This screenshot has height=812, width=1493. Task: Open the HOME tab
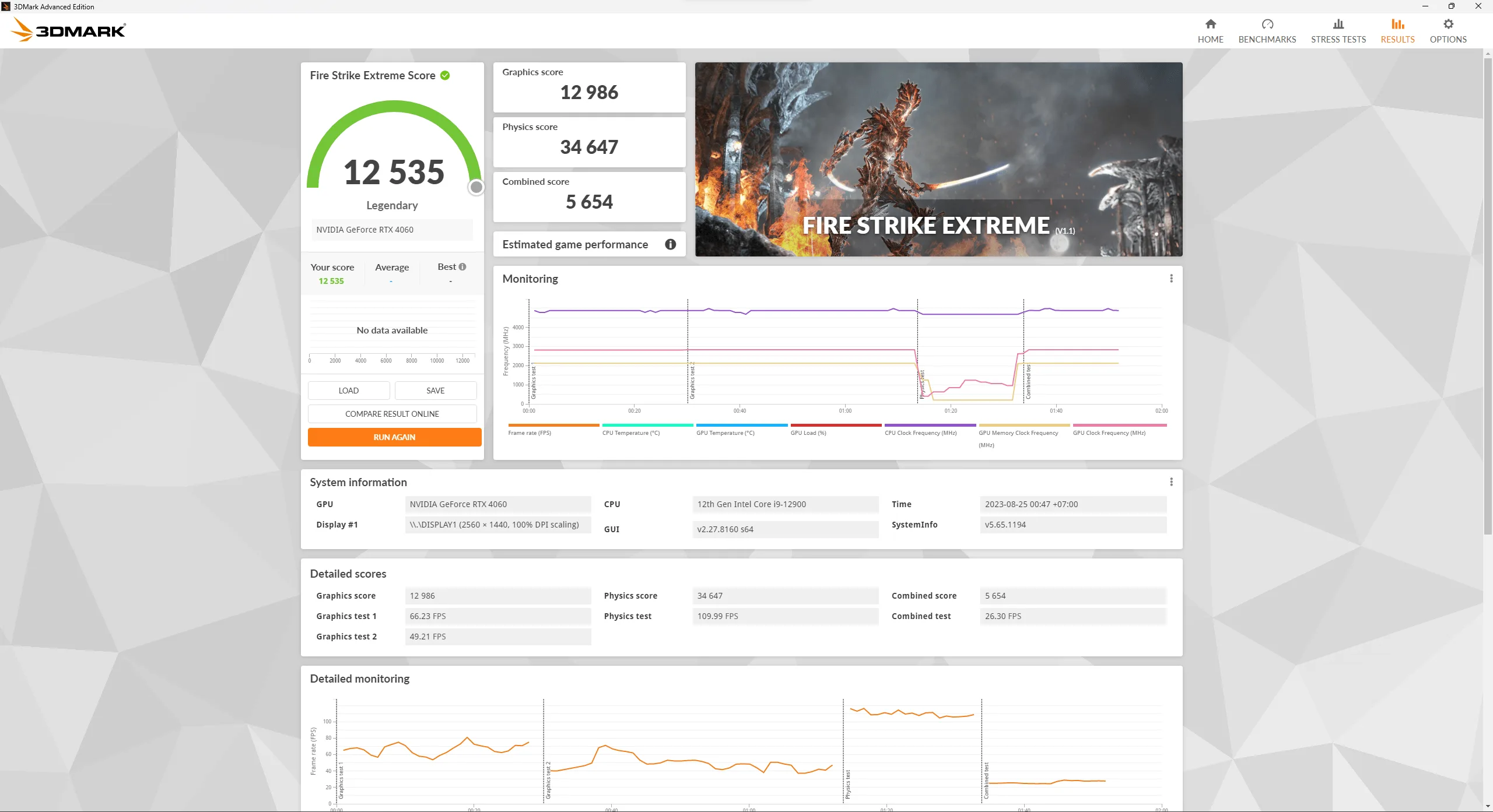click(1210, 31)
